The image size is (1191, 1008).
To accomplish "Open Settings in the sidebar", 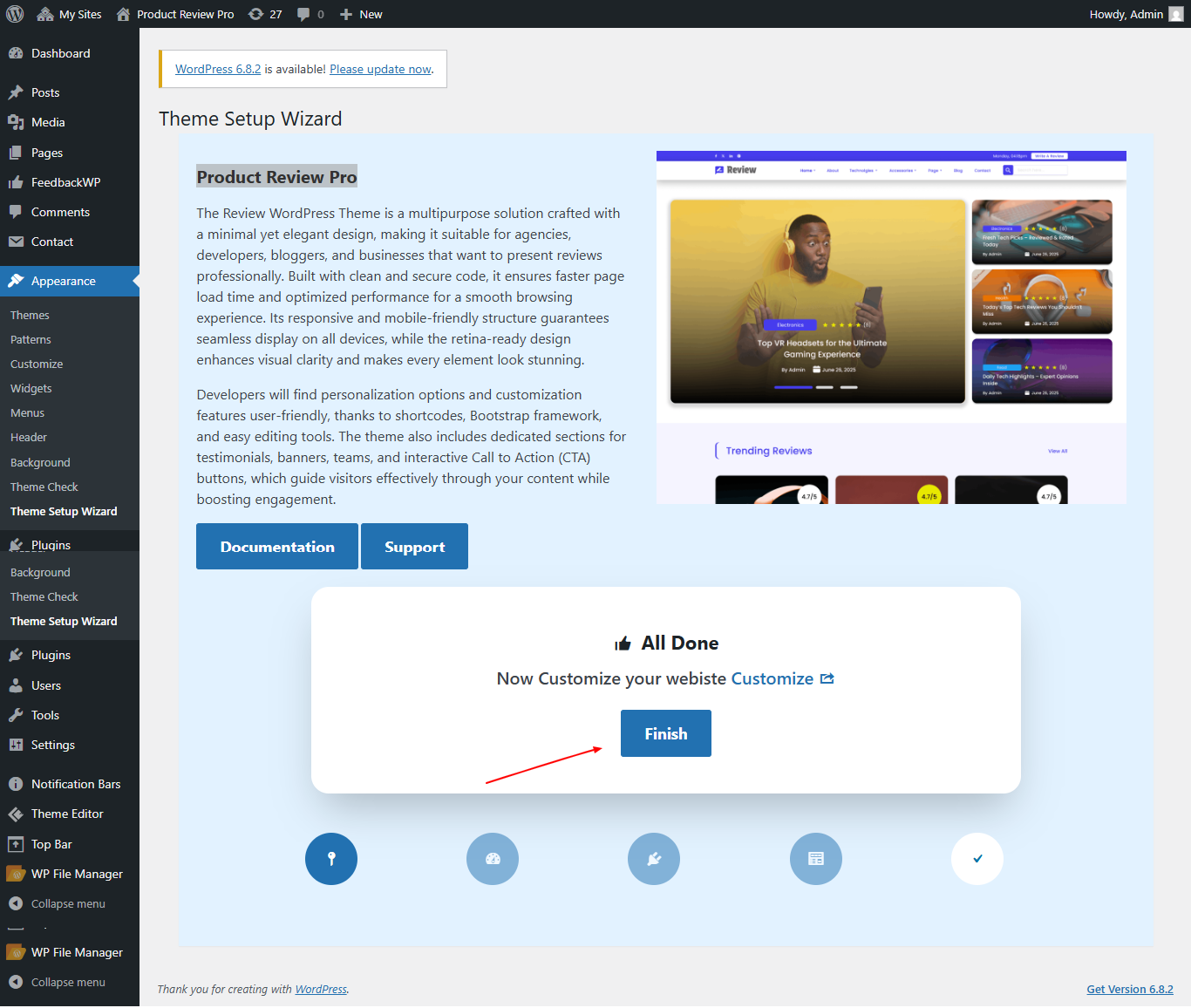I will coord(70,745).
